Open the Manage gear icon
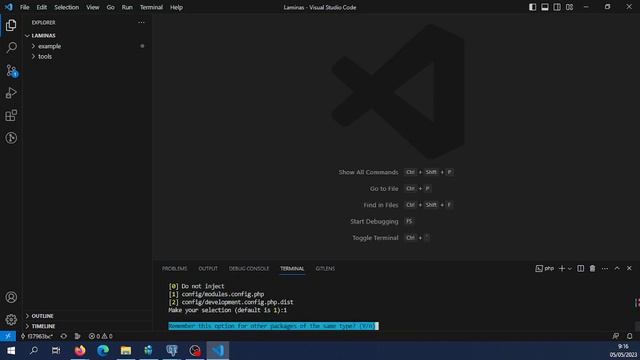Viewport: 640px width, 360px height. [x=11, y=319]
